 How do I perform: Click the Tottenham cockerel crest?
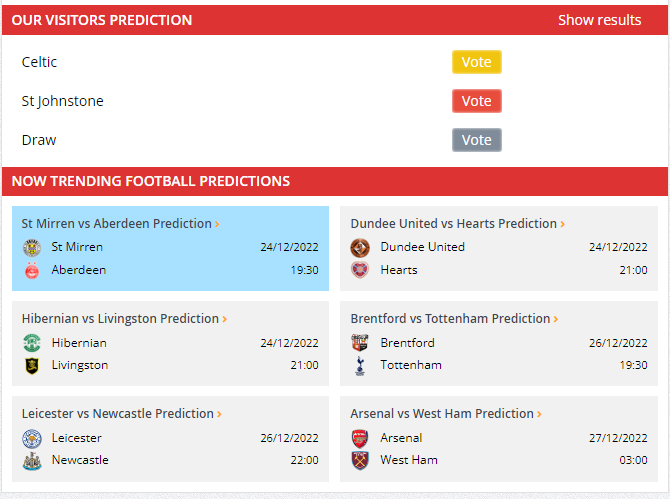pyautogui.click(x=360, y=366)
